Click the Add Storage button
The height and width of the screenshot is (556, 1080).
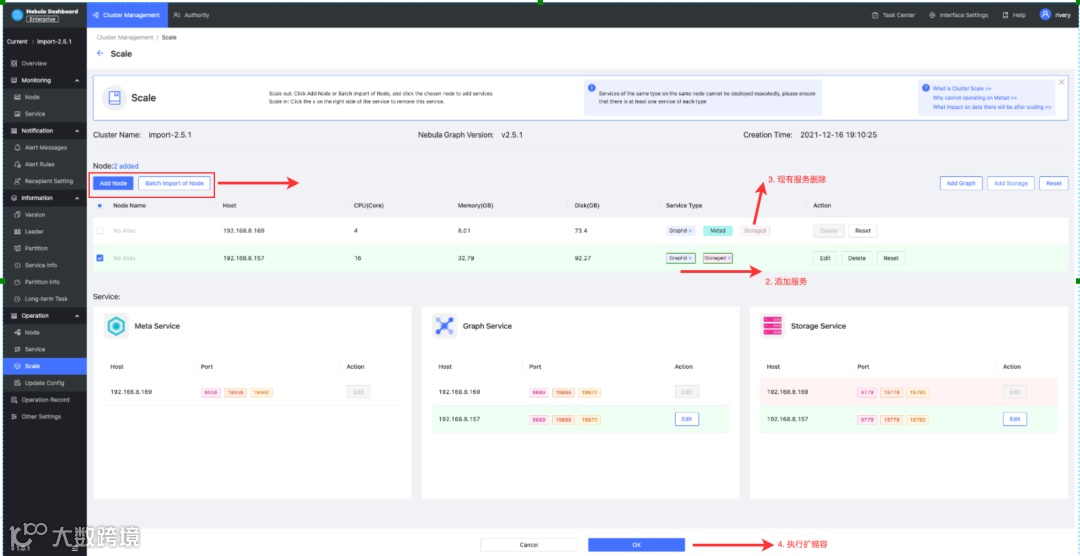pos(1010,183)
